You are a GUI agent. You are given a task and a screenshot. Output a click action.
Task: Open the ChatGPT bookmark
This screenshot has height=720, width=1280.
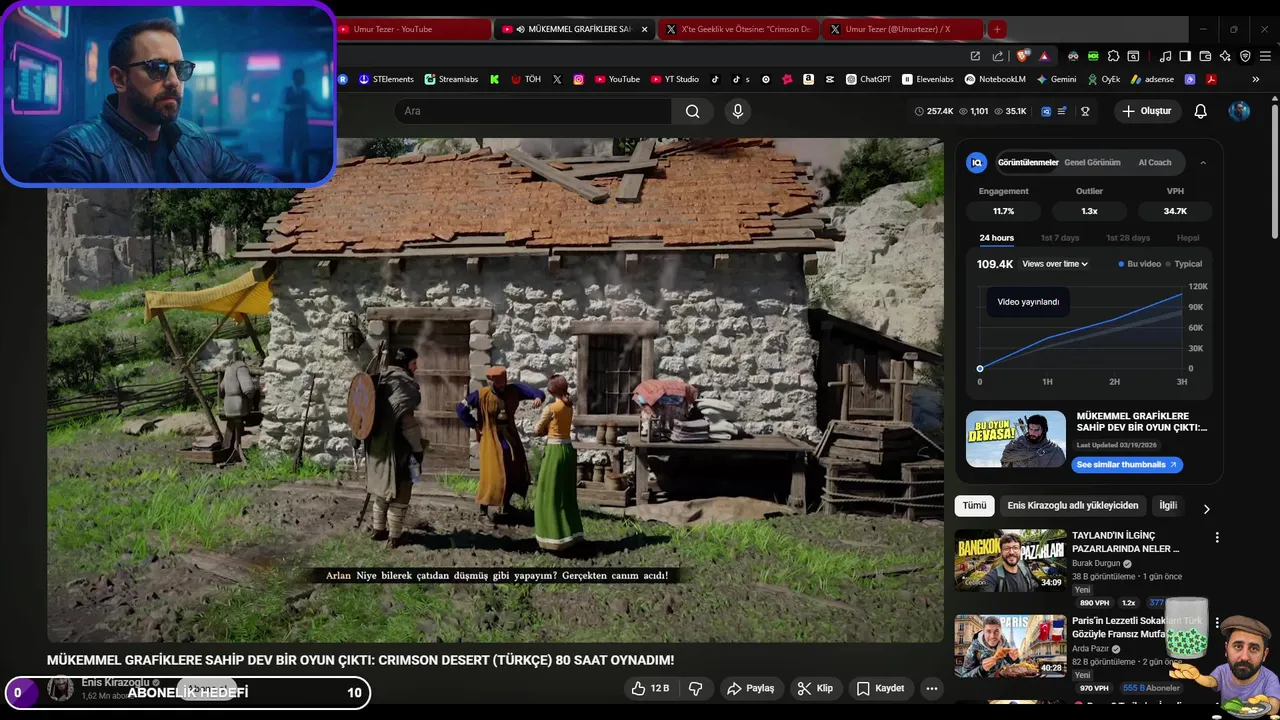[x=868, y=79]
